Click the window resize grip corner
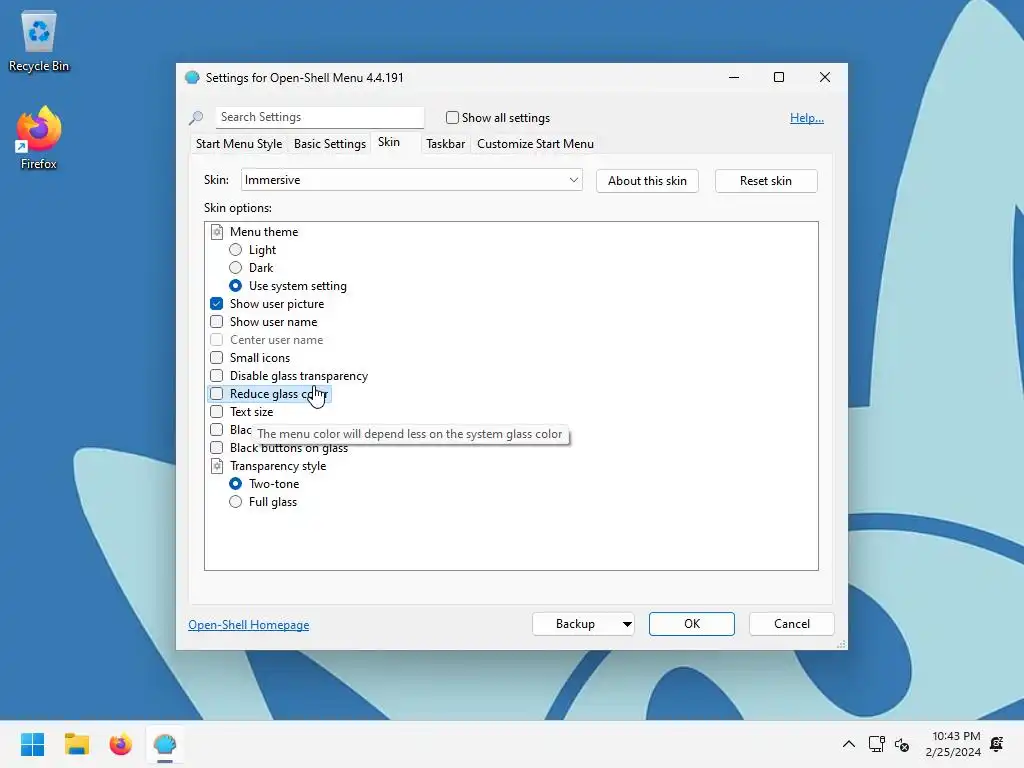The height and width of the screenshot is (768, 1024). click(x=841, y=644)
